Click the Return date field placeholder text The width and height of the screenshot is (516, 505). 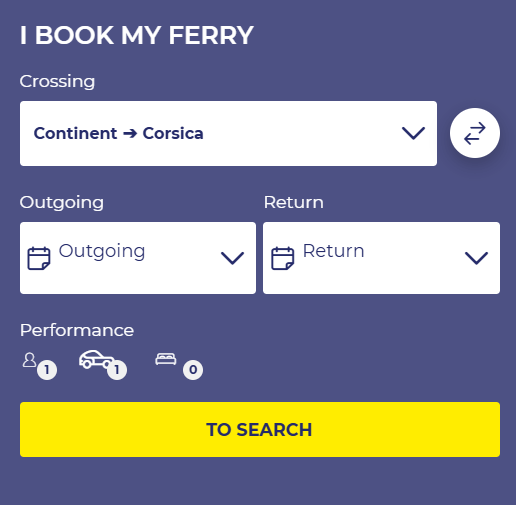pos(333,251)
